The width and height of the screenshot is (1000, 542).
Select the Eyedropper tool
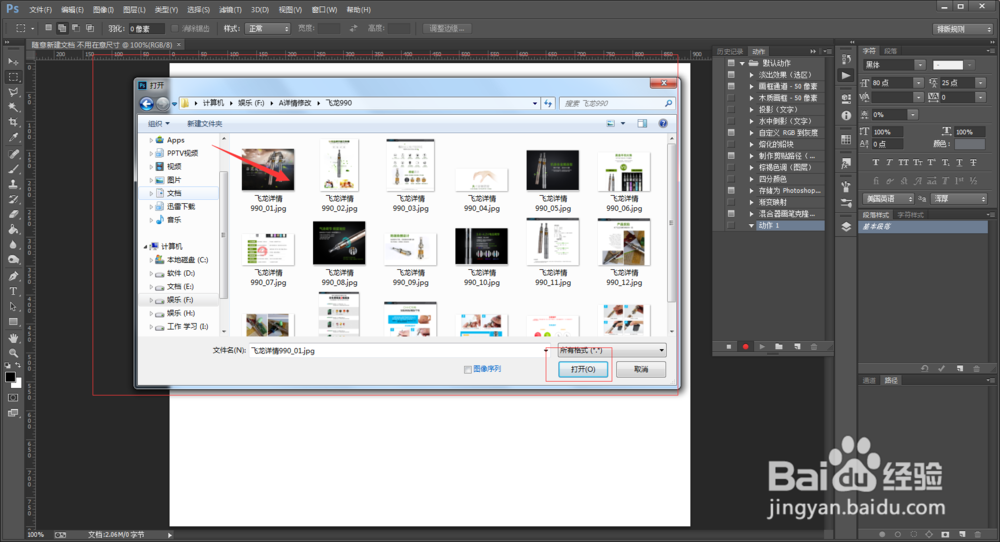click(13, 138)
